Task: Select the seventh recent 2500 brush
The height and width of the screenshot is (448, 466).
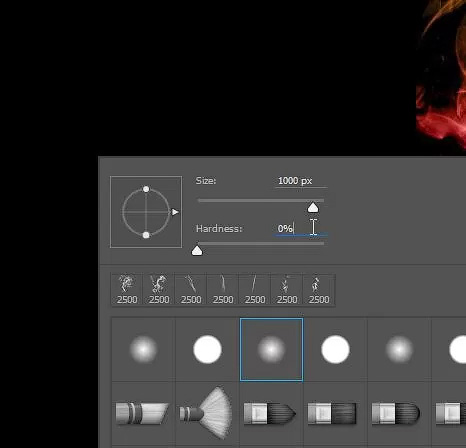Action: [x=319, y=289]
